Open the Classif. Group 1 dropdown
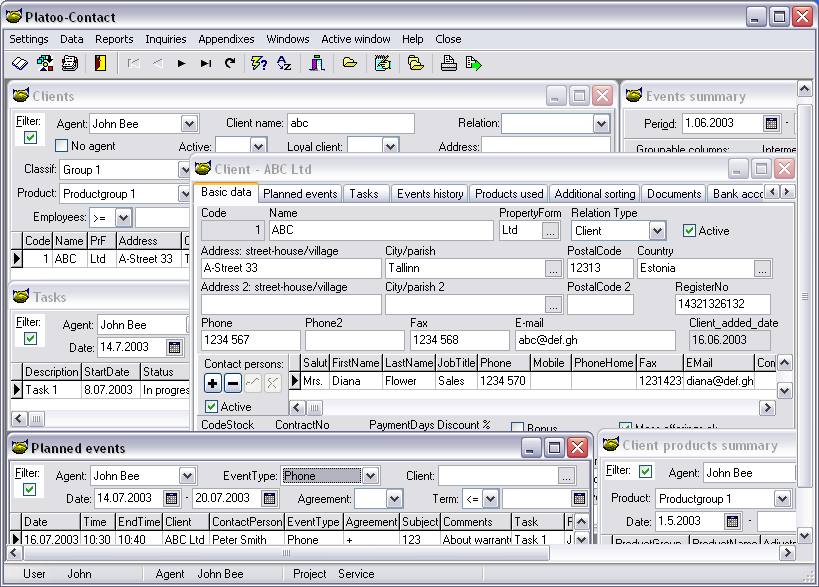The height and width of the screenshot is (587, 819). [x=185, y=170]
